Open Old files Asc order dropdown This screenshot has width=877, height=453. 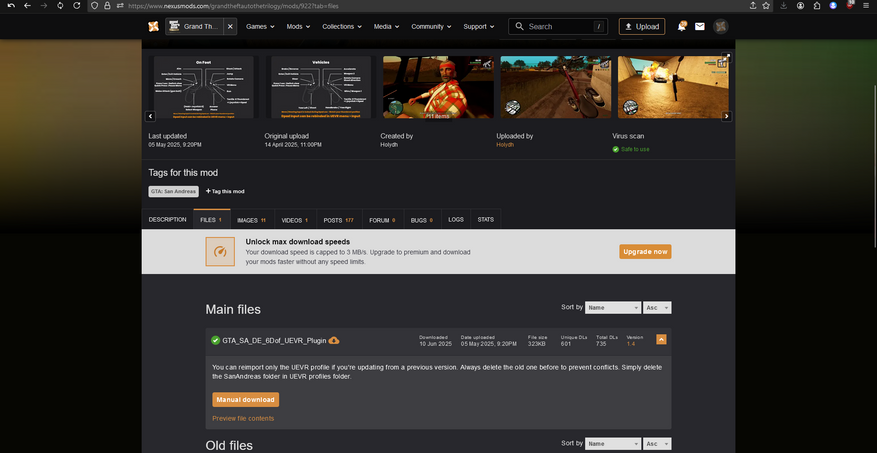tap(657, 443)
